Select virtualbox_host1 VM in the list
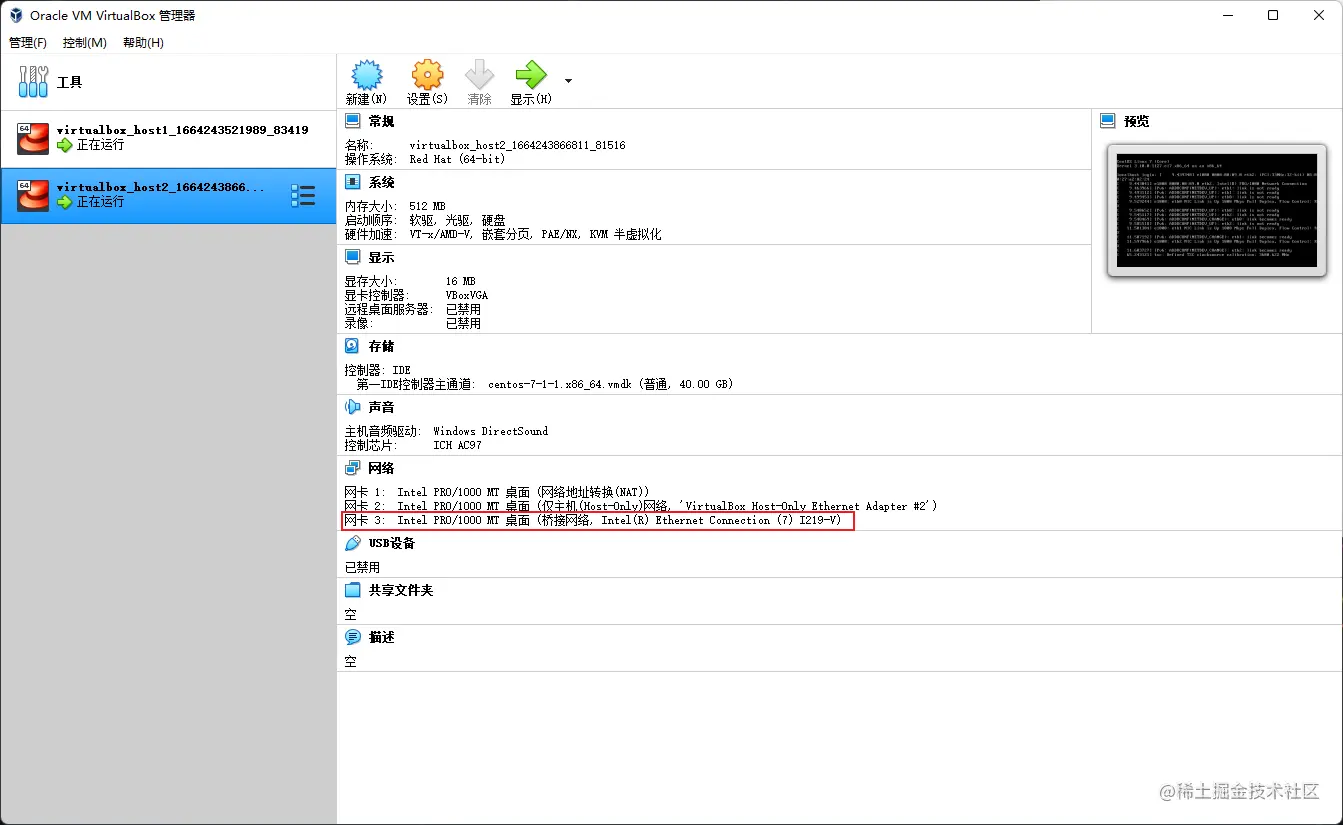This screenshot has width=1343, height=825. click(x=168, y=139)
